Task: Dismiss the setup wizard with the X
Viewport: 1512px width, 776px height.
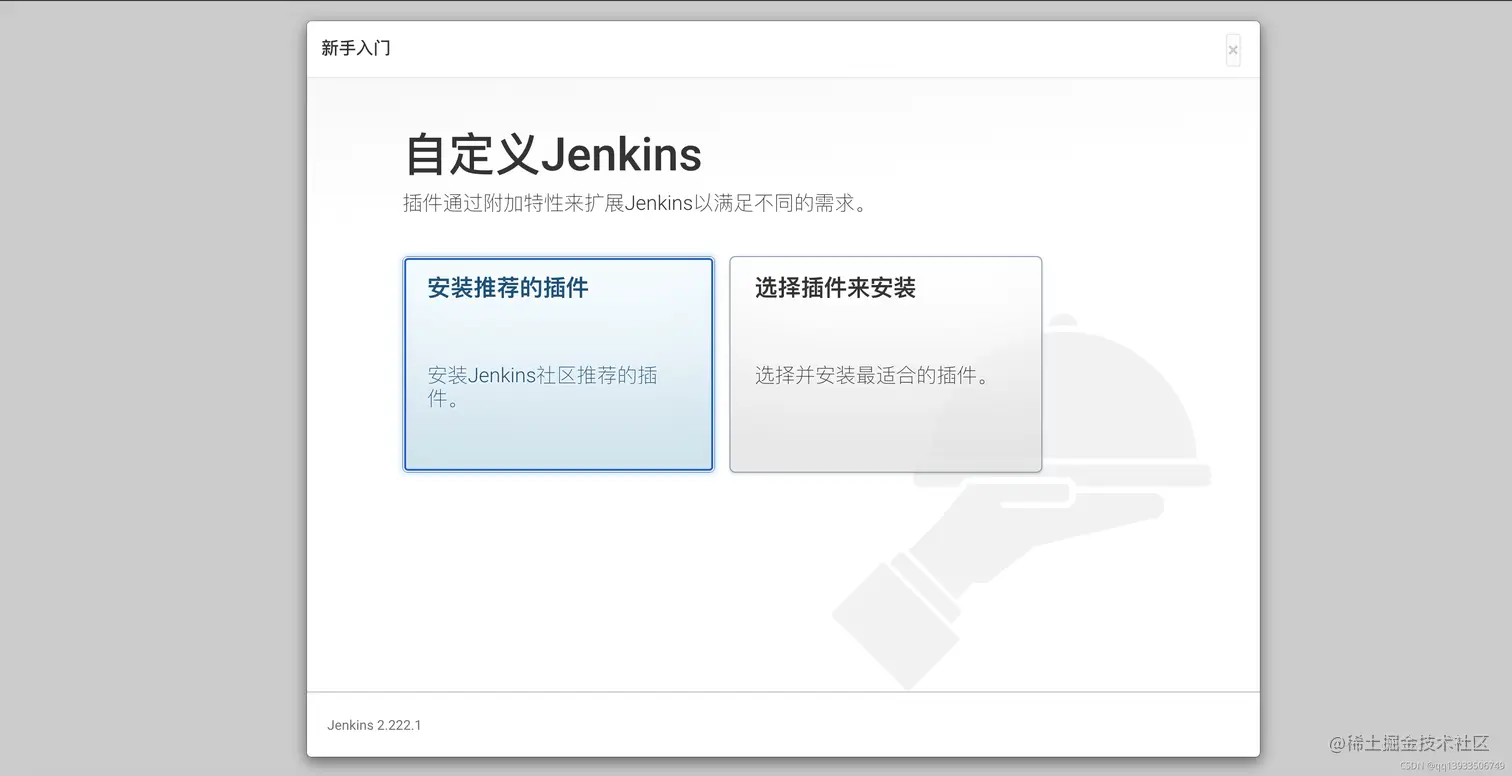Action: click(x=1233, y=50)
